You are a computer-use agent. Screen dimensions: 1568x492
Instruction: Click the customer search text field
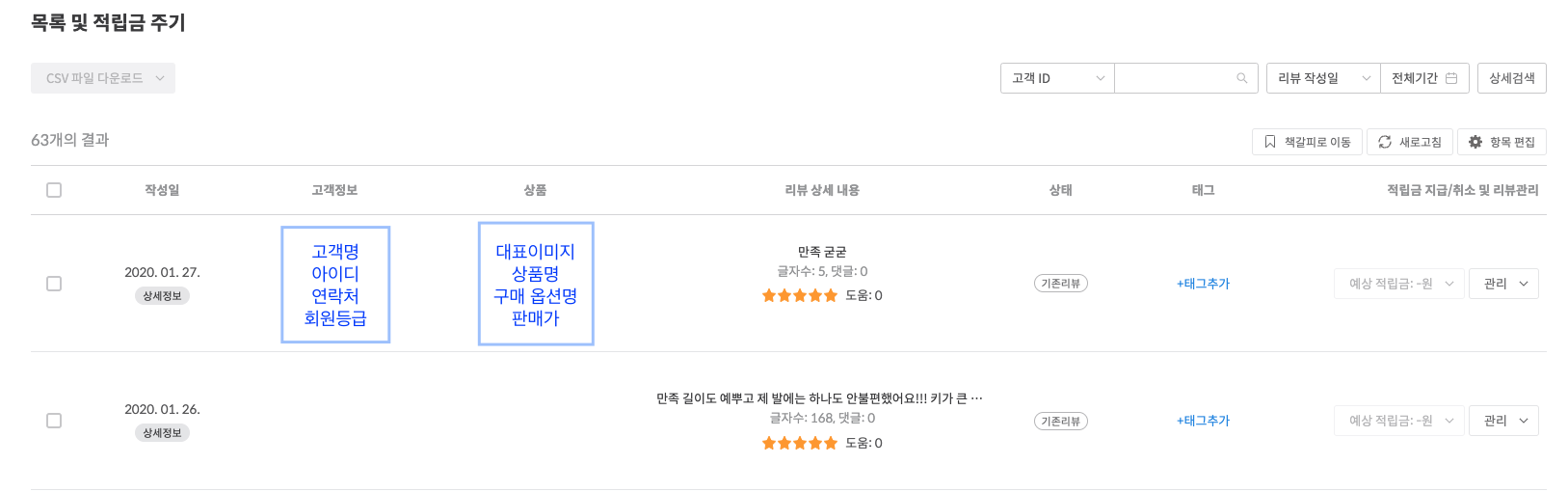[1174, 78]
